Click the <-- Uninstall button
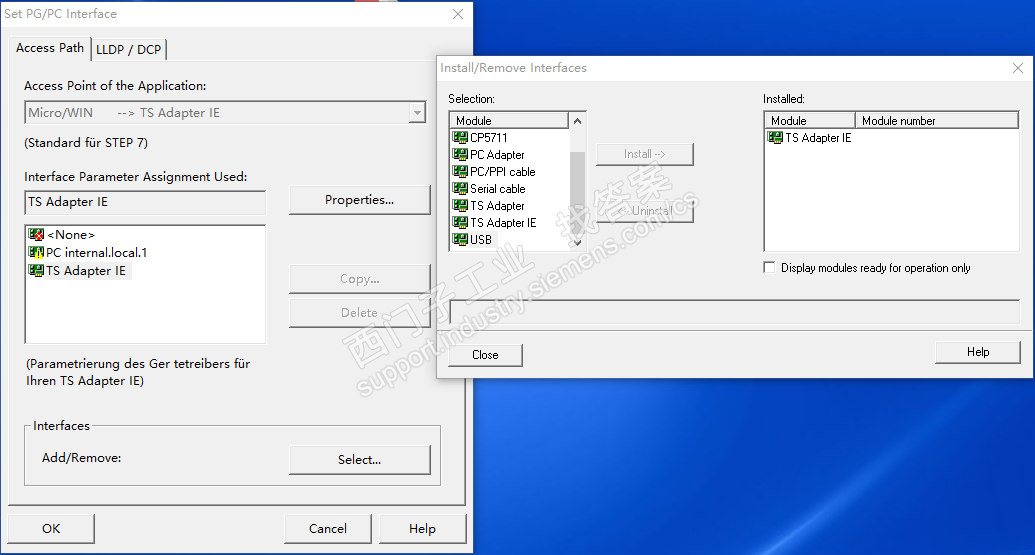1035x555 pixels. click(x=645, y=211)
